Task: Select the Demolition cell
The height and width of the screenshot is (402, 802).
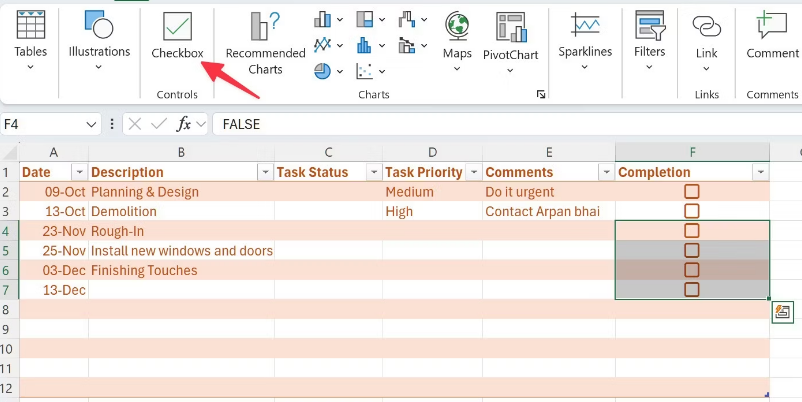Action: [181, 211]
